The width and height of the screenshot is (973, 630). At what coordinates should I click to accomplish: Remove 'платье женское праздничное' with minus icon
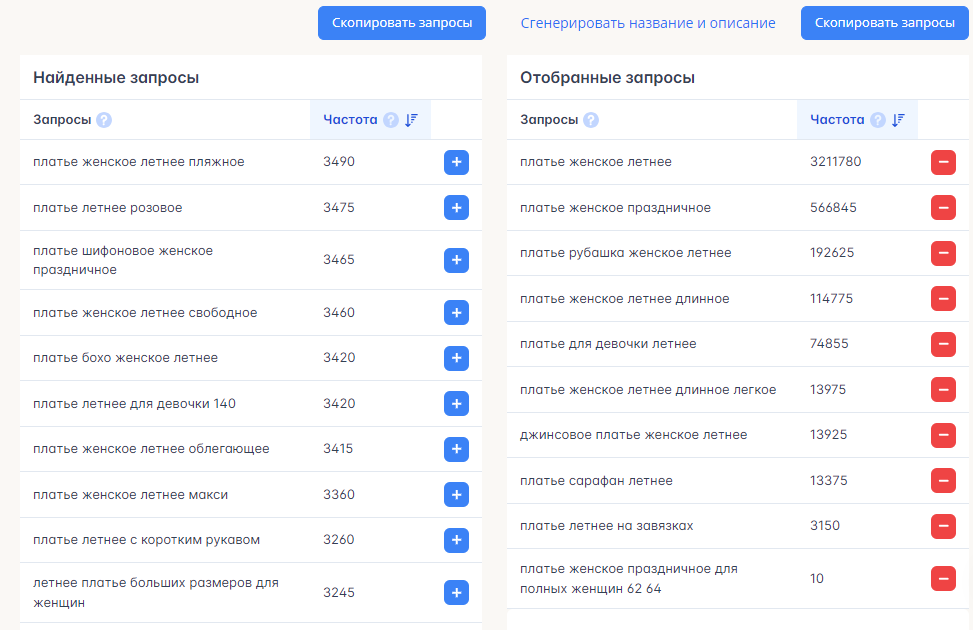tap(943, 207)
